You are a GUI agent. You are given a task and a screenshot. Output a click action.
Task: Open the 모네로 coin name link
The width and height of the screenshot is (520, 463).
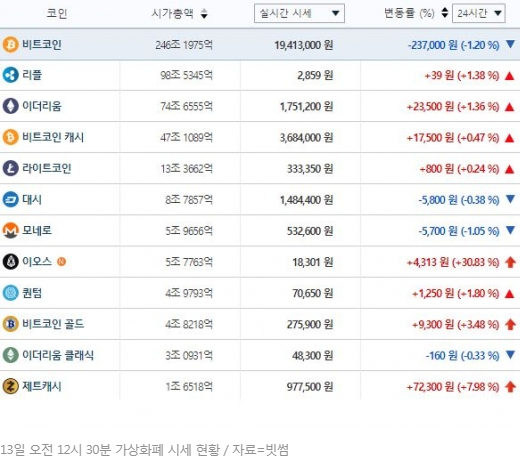coord(37,230)
